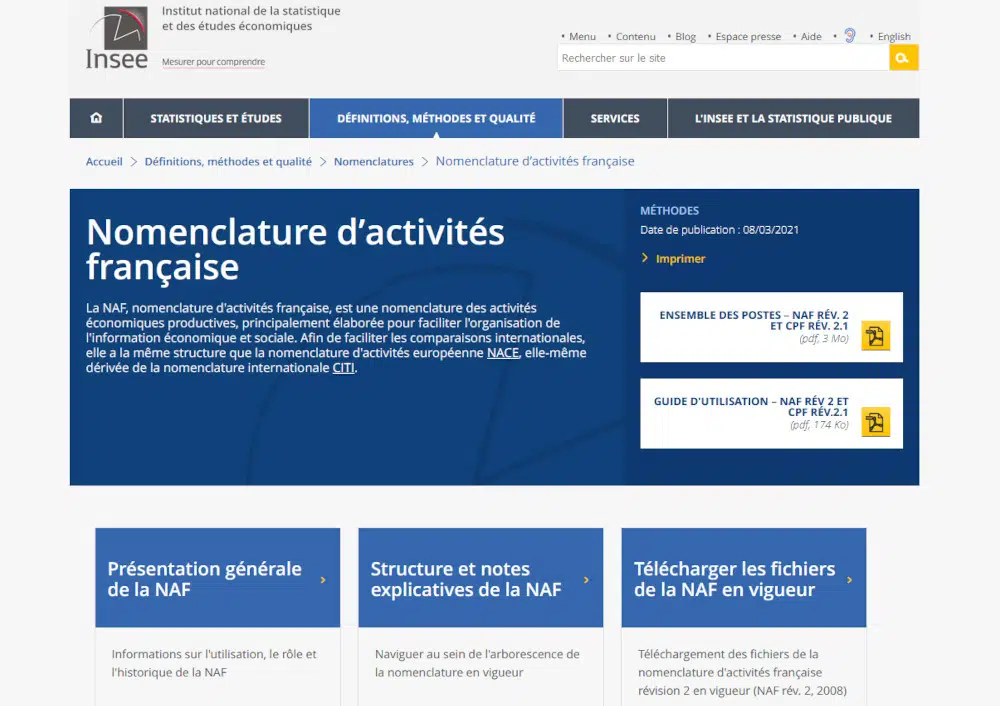Click the Insee logo
This screenshot has height=706, width=1000.
(x=117, y=40)
